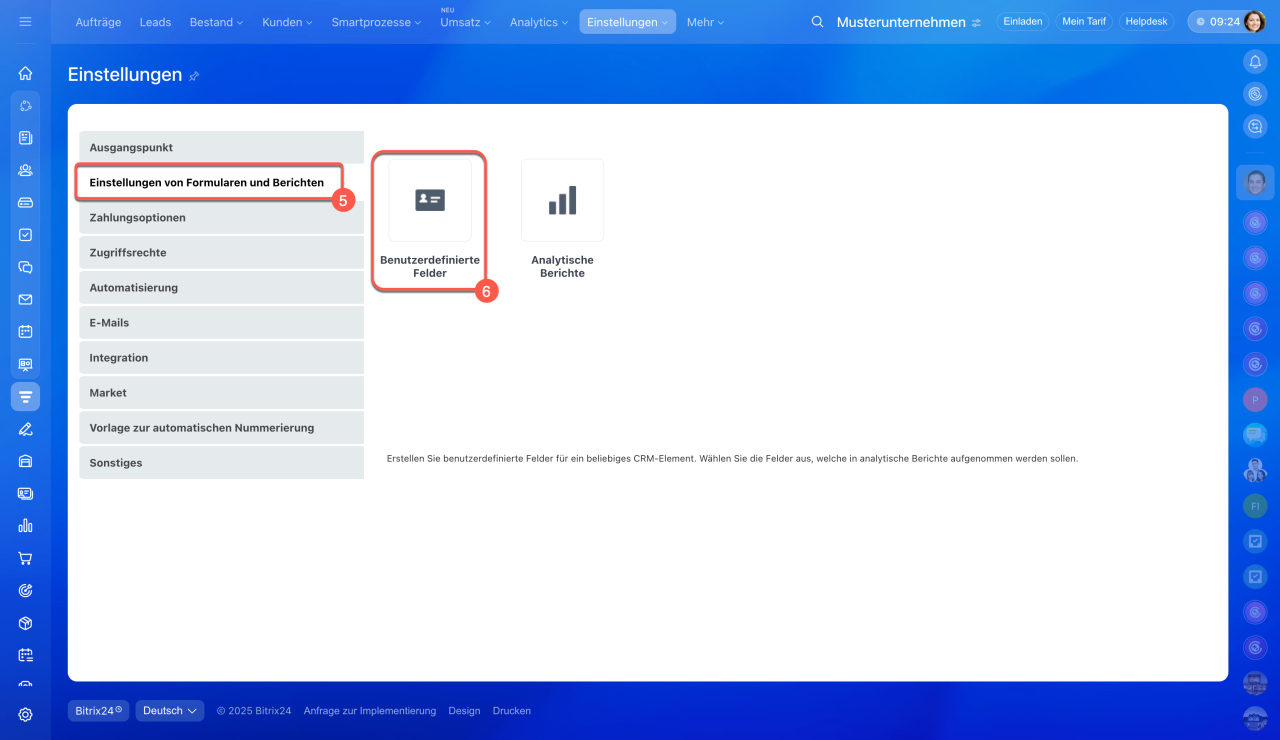Expand the Bestand dropdown menu

point(216,22)
